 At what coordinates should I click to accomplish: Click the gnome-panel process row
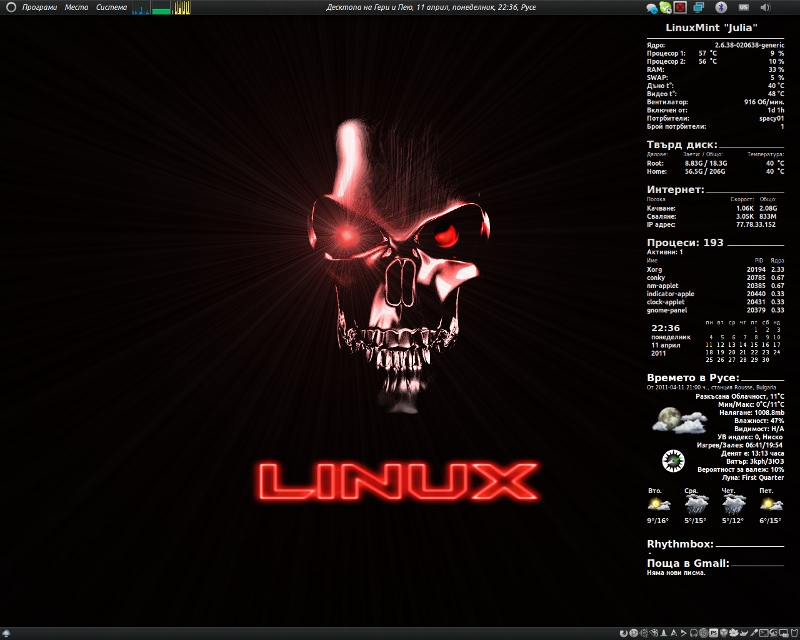click(715, 310)
